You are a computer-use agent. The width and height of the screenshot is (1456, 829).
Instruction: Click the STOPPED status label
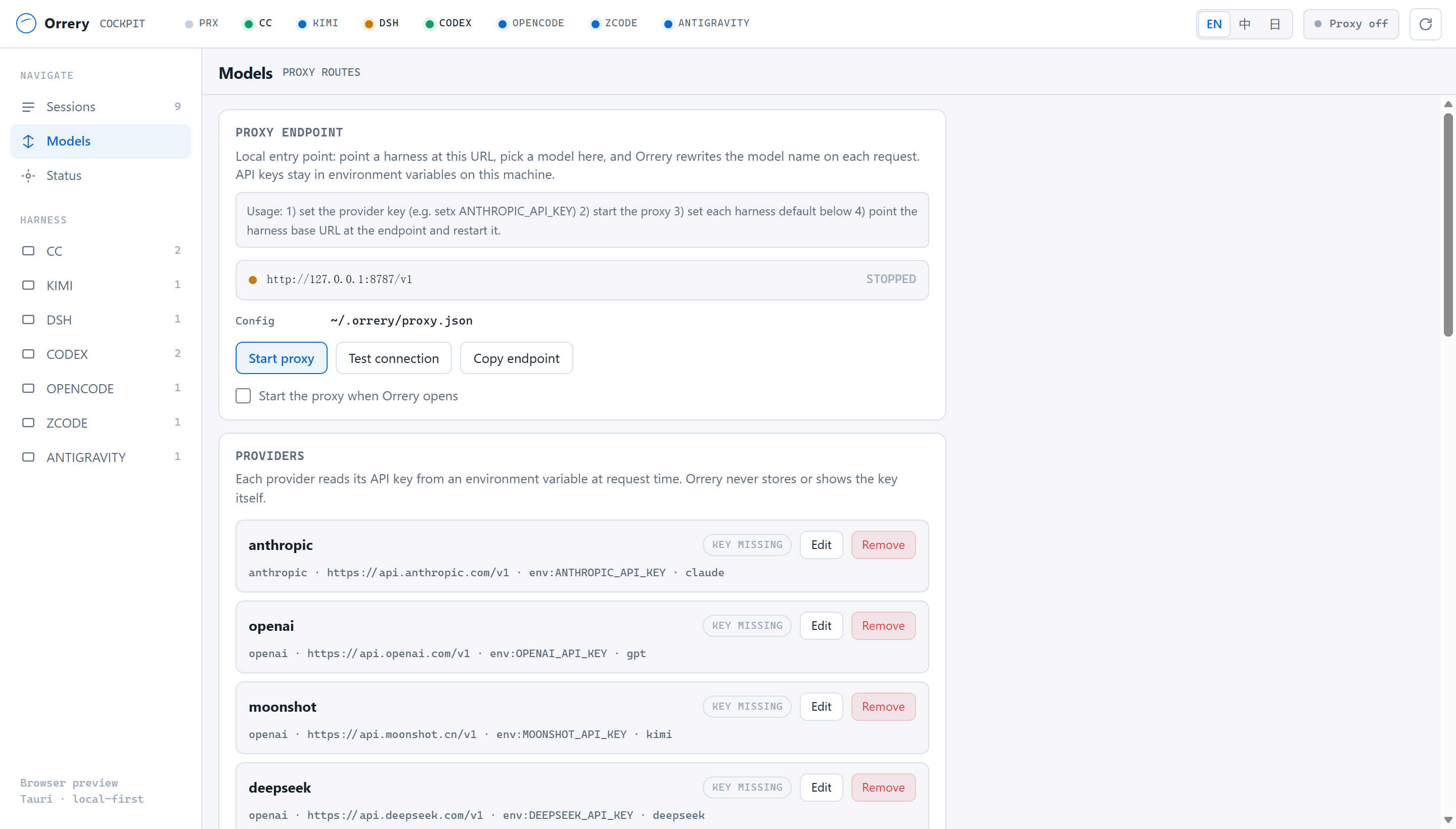click(x=891, y=280)
